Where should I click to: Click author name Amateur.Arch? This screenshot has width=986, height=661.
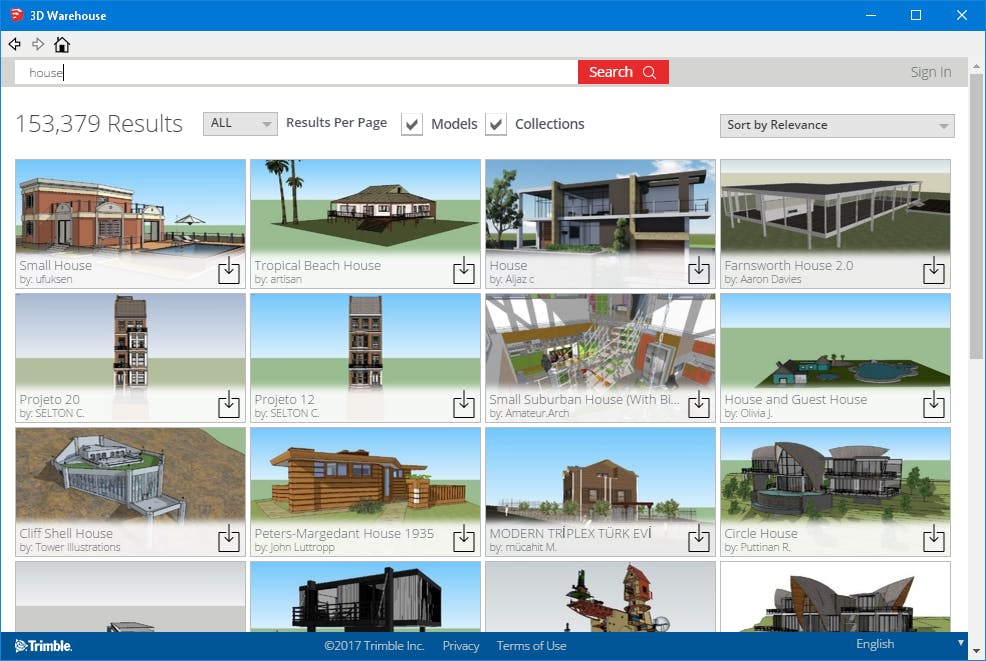tap(537, 413)
